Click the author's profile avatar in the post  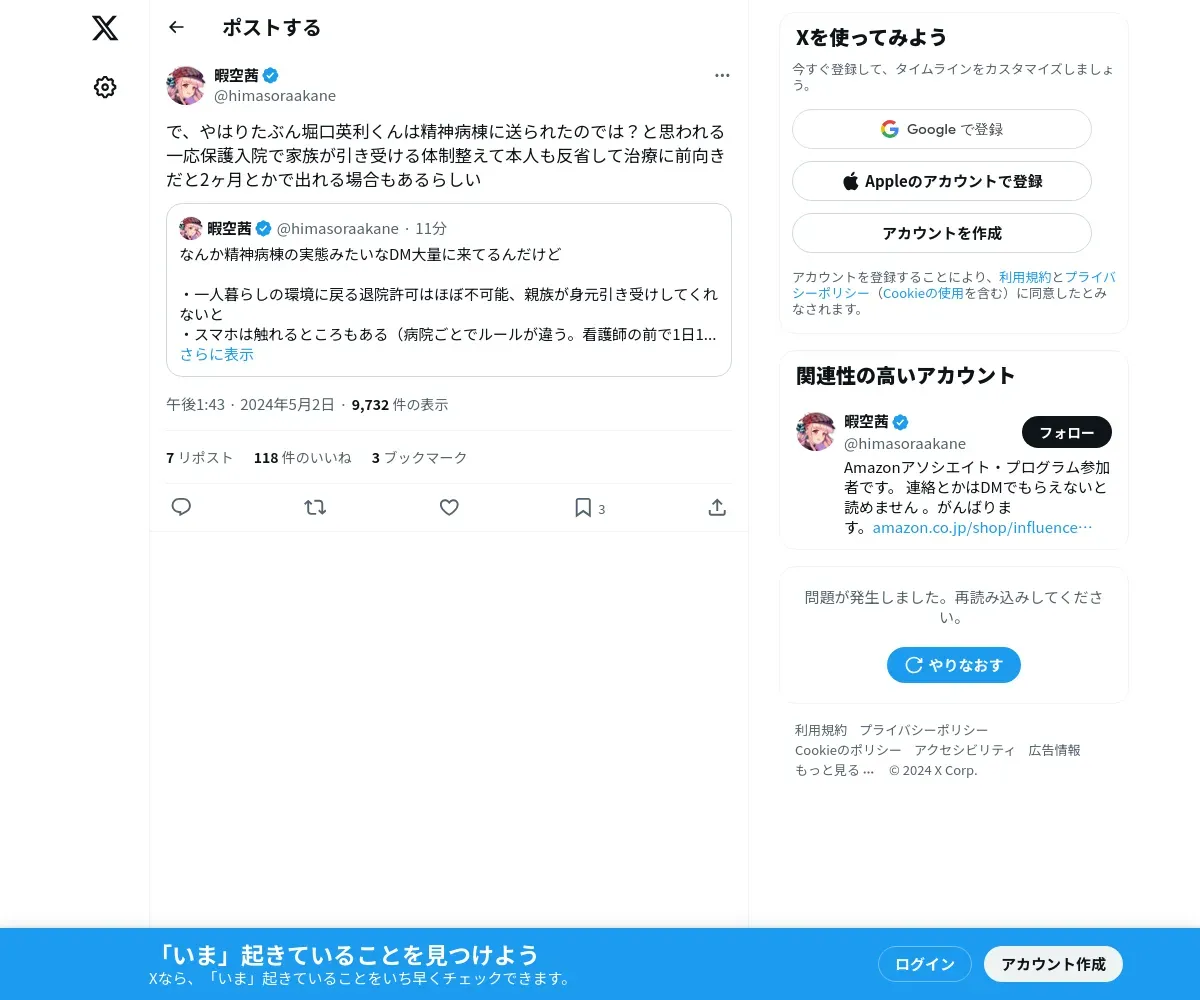click(186, 86)
